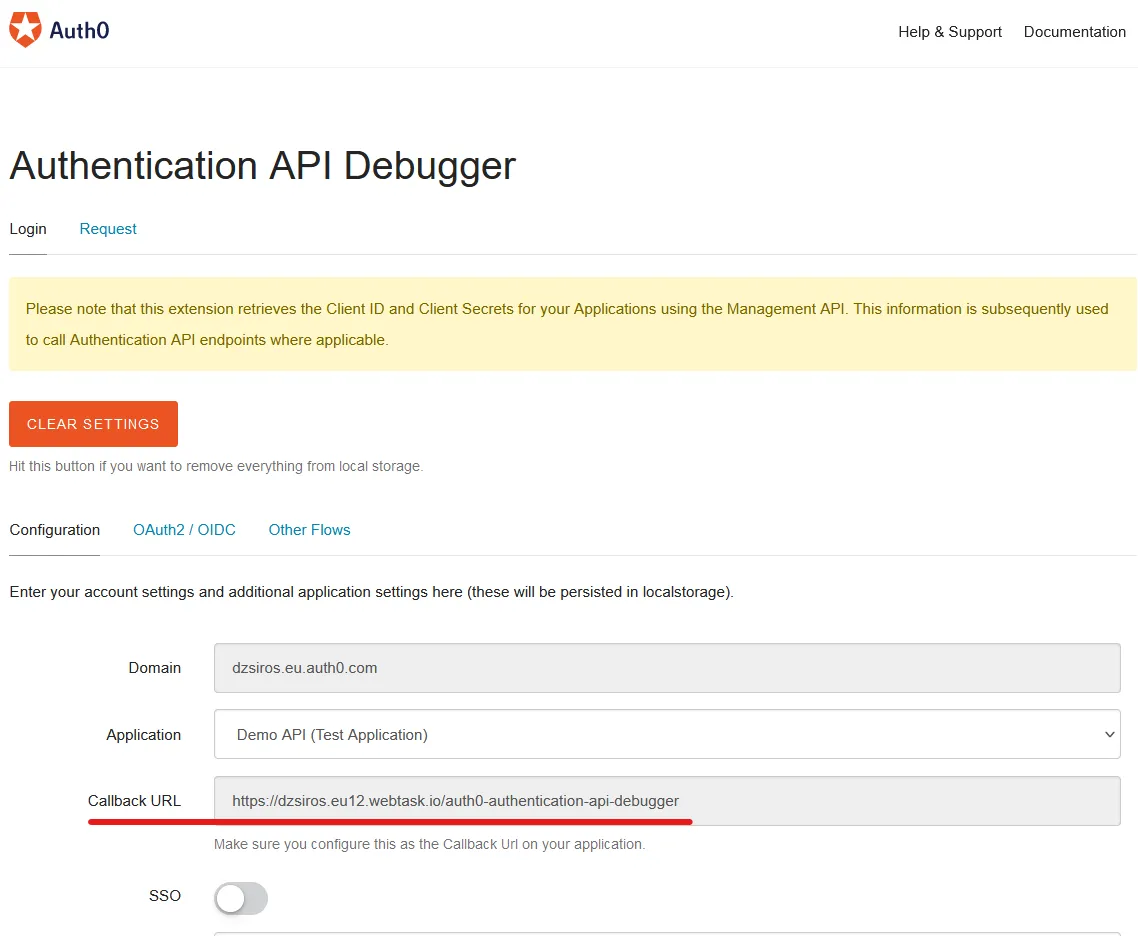Click the 'Make sure you configure' hint
Viewport: 1138px width, 936px height.
pos(429,845)
